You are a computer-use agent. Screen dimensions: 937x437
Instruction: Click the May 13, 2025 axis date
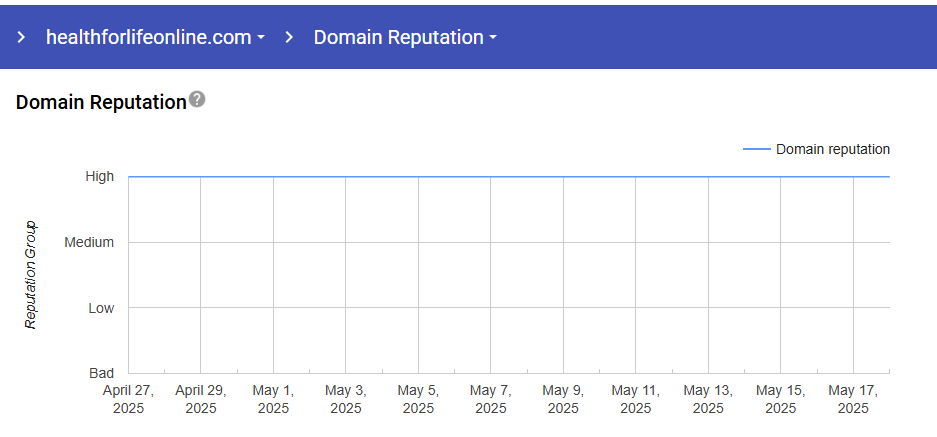click(708, 399)
